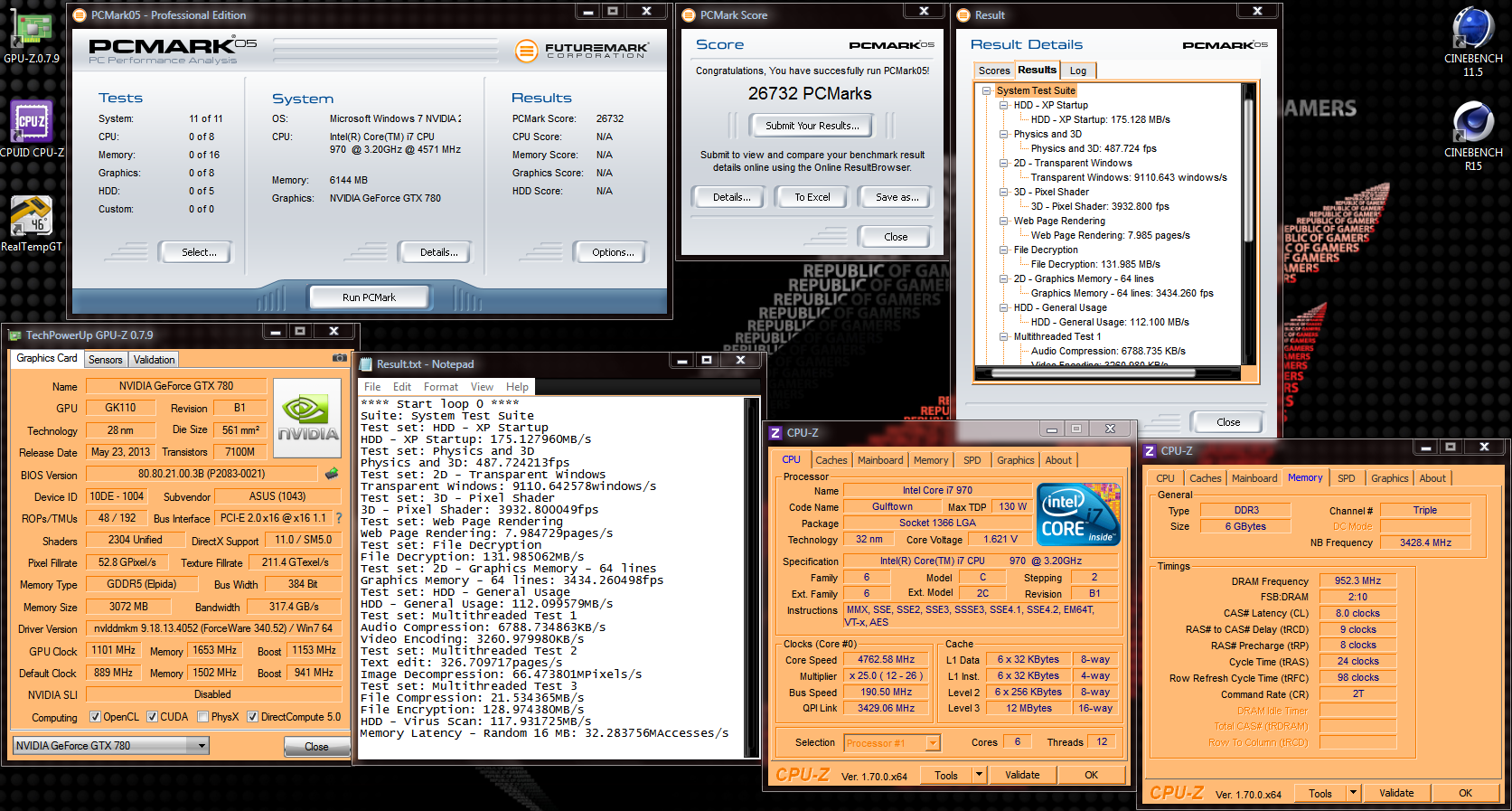Switch to the Sensors tab in GPU-Z
This screenshot has width=1512, height=811.
(105, 360)
